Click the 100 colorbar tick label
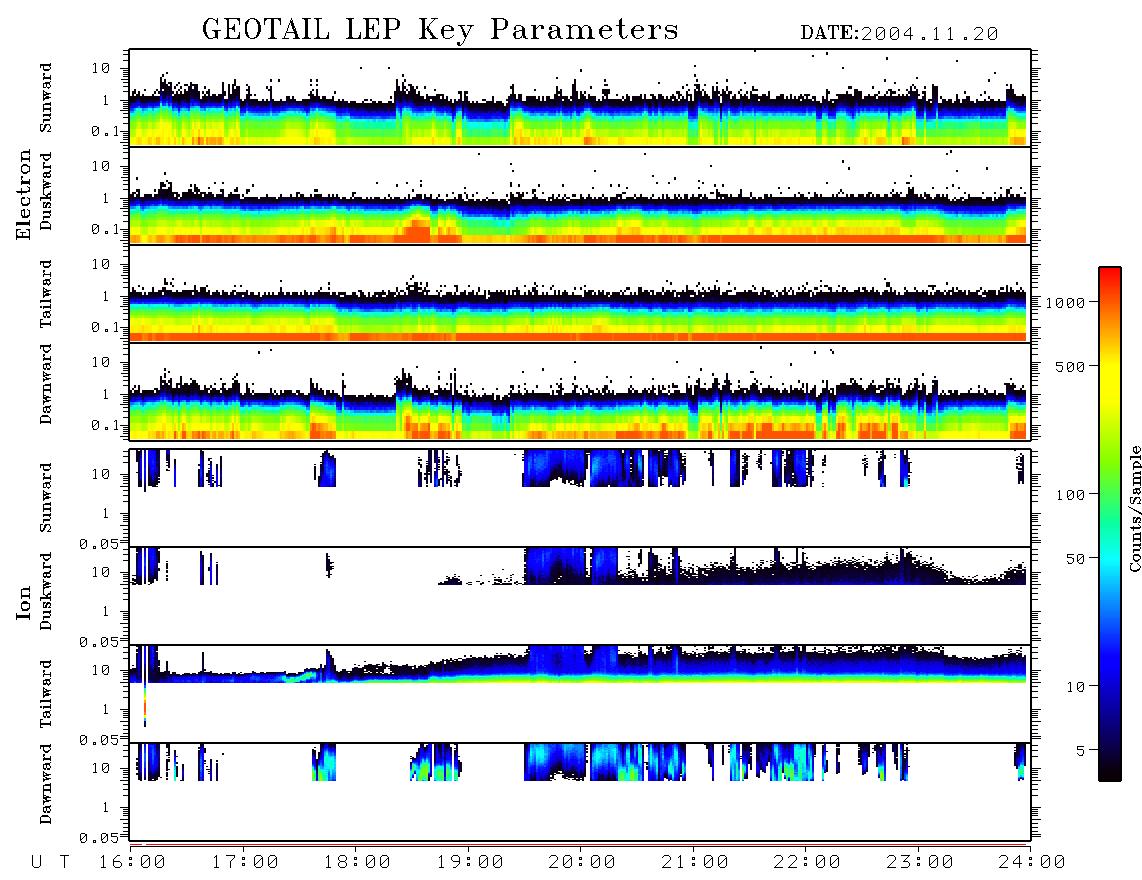Image resolution: width=1142 pixels, height=880 pixels. coord(1070,495)
